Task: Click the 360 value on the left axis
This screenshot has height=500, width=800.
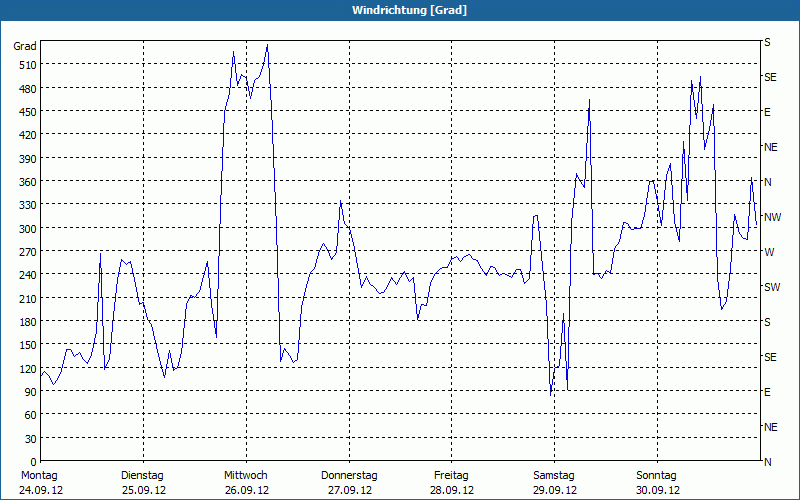Action: coord(28,182)
